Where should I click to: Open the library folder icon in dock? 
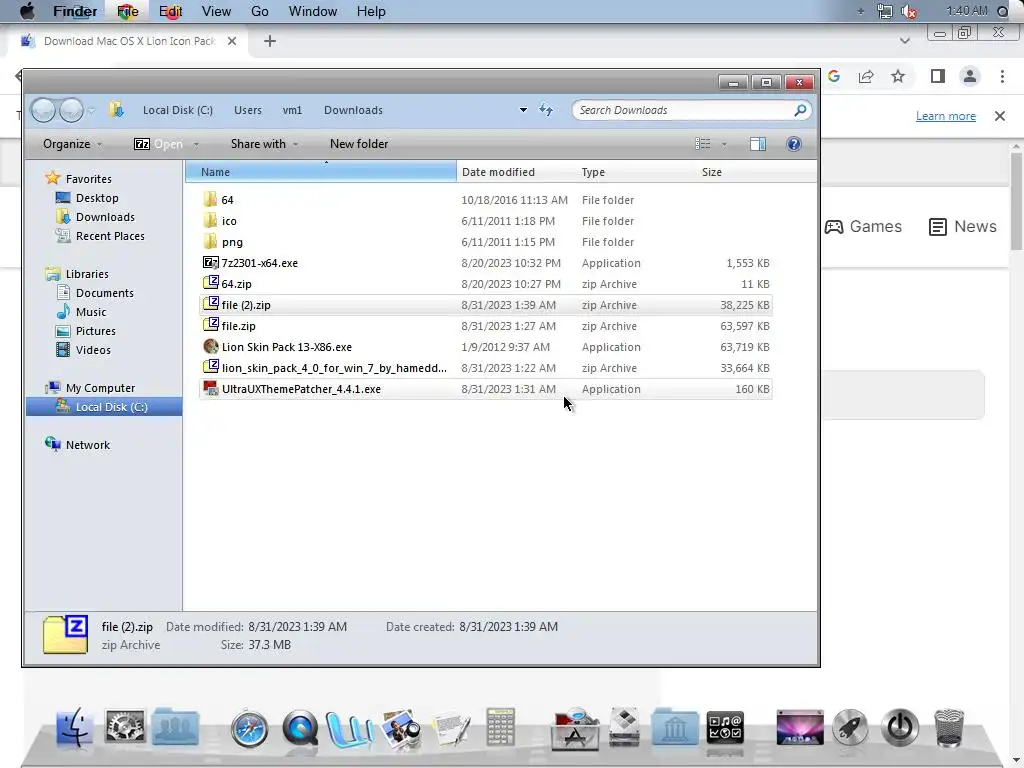675,726
